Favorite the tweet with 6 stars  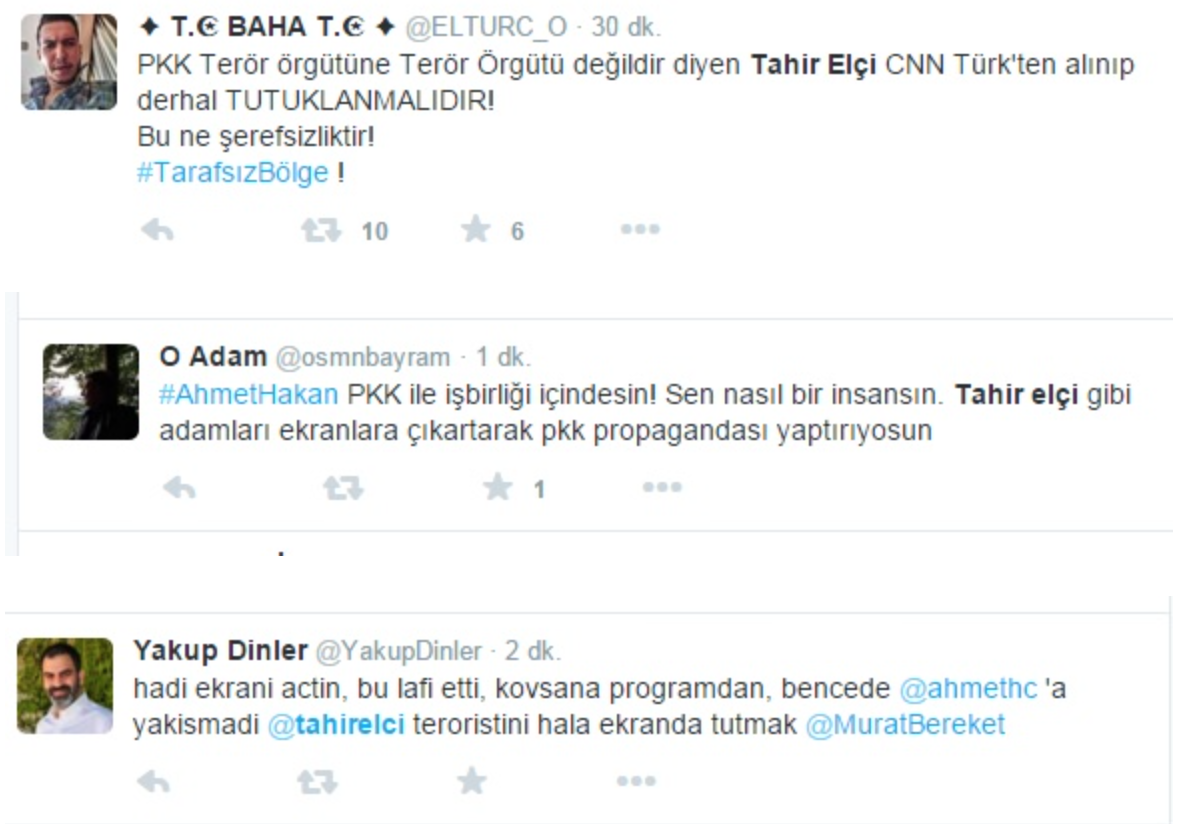(x=476, y=229)
